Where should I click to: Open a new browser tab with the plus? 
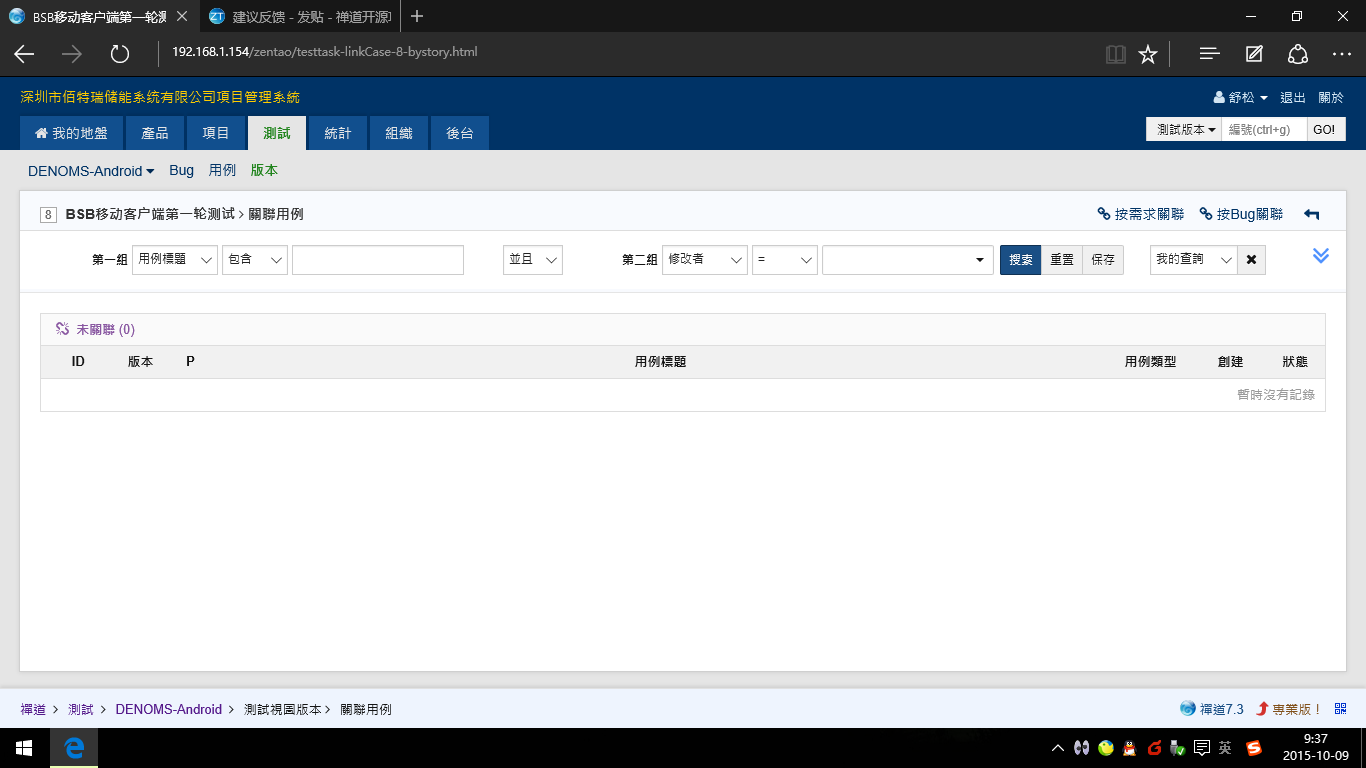tap(417, 16)
